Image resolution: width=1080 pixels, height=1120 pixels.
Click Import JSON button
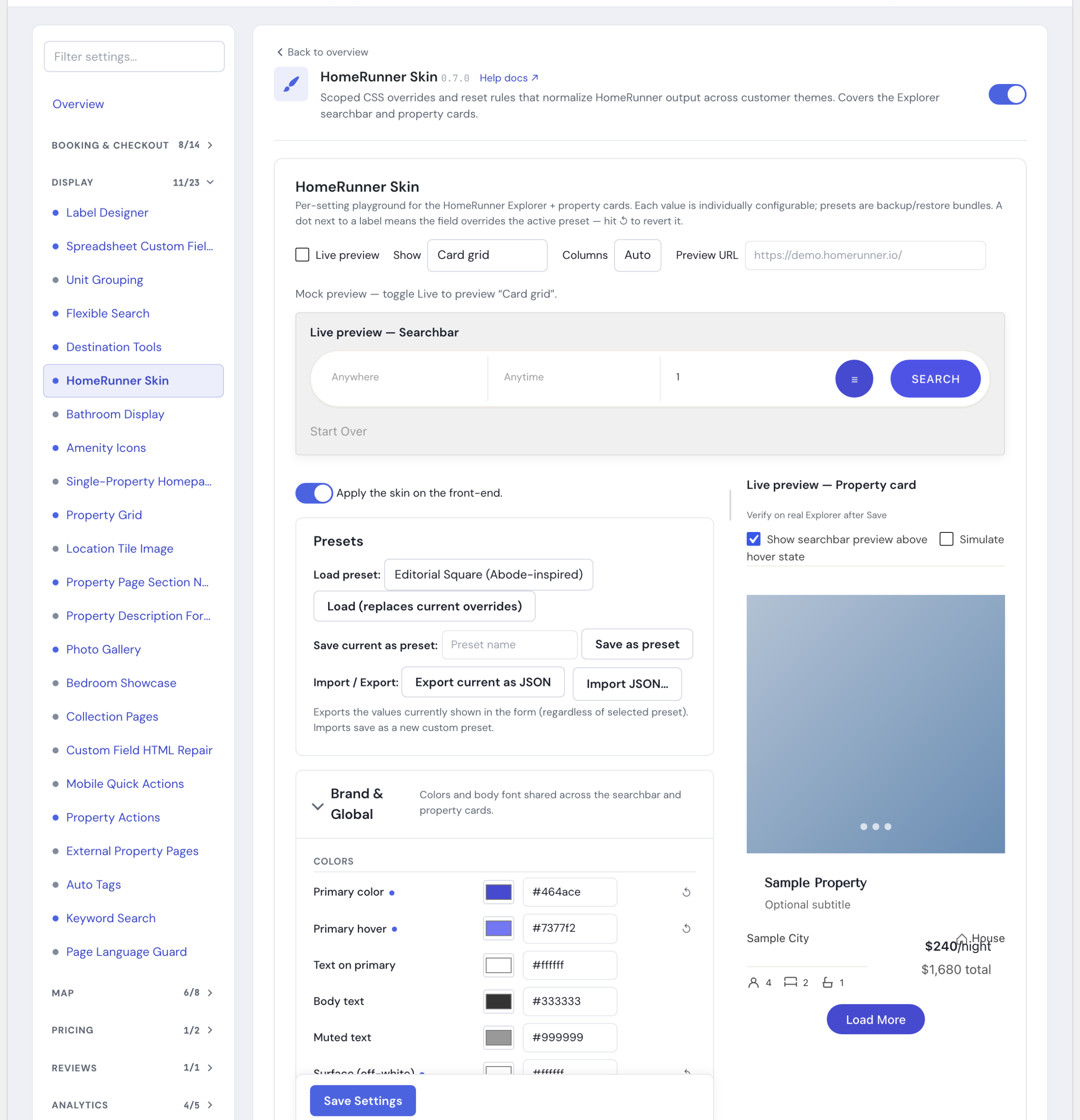click(x=627, y=683)
